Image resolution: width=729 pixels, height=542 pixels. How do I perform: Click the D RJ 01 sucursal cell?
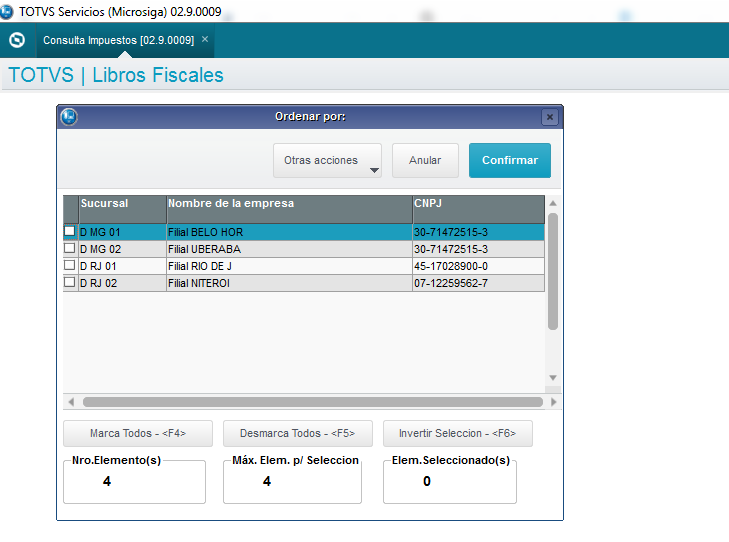[x=123, y=266]
